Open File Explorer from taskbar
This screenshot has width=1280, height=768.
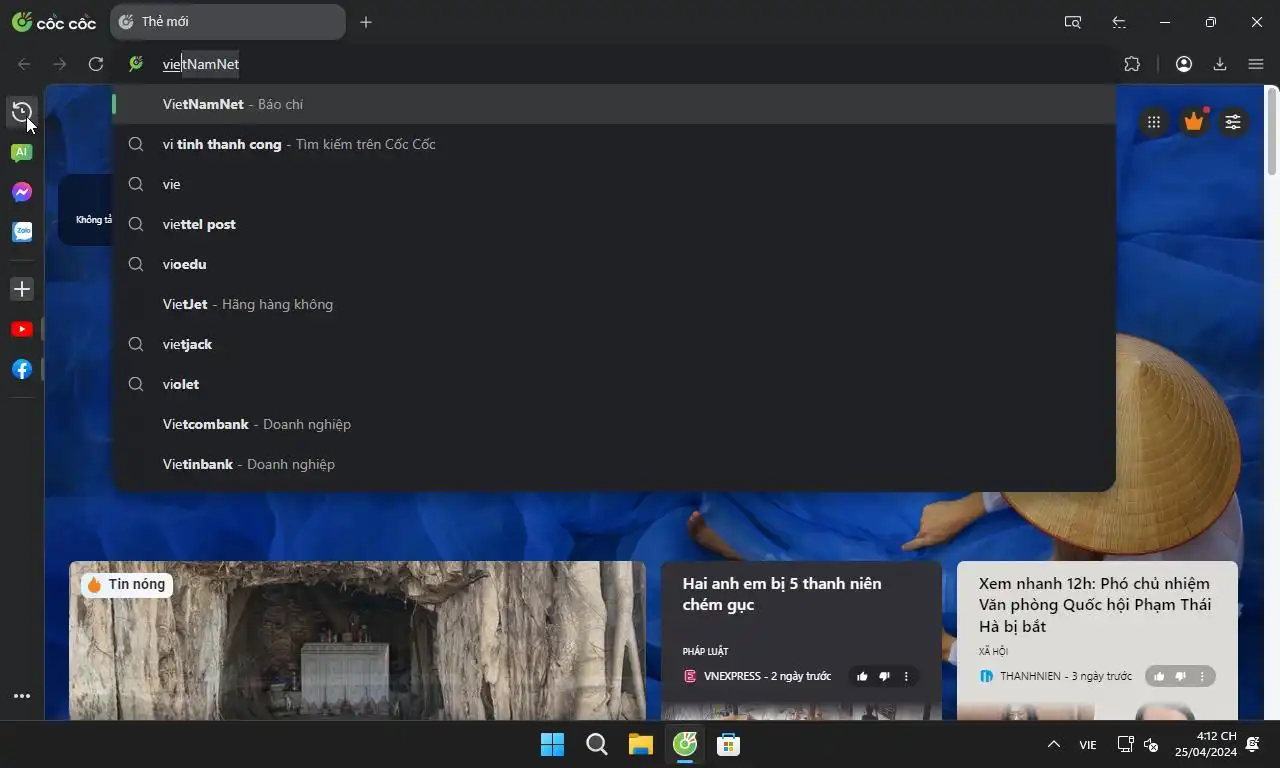tap(640, 744)
